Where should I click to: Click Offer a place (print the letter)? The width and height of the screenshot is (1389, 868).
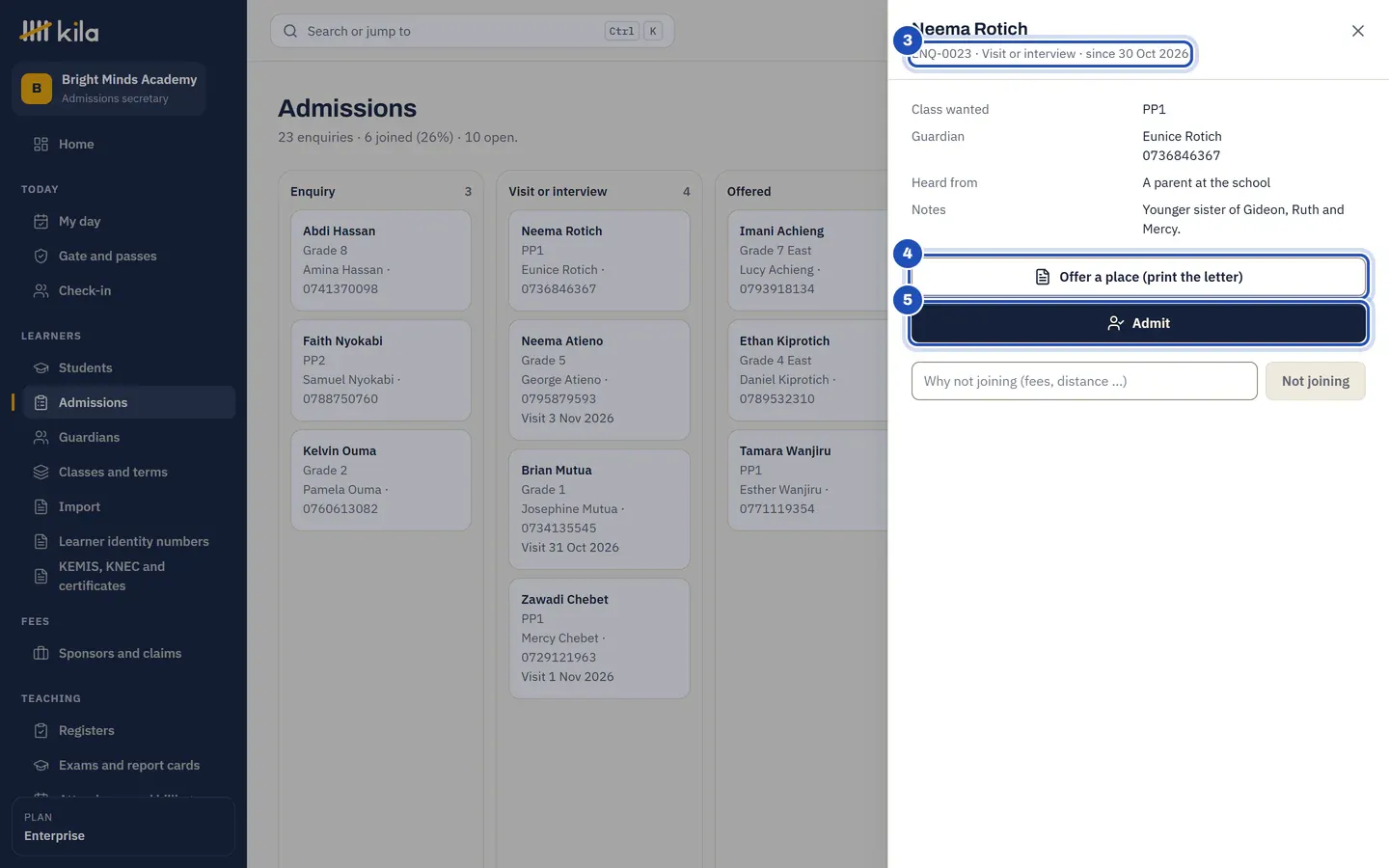(1138, 277)
